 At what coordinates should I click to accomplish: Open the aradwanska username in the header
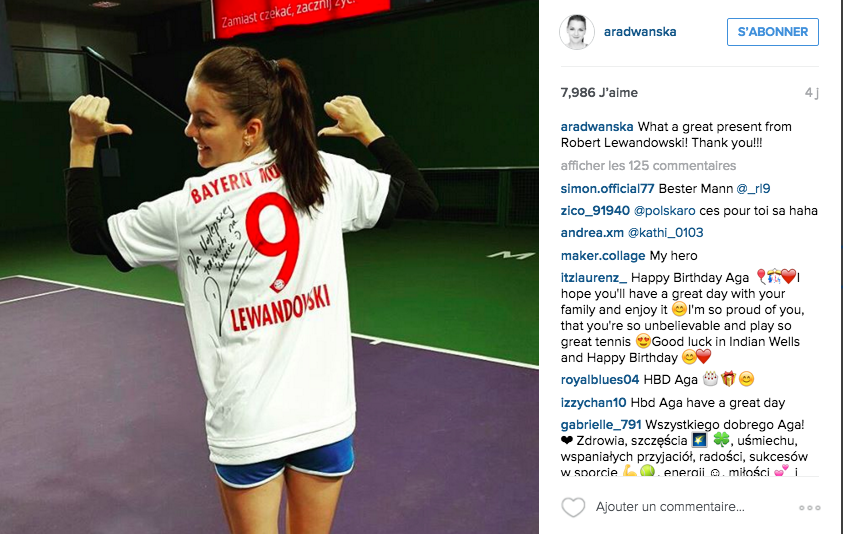[x=640, y=32]
